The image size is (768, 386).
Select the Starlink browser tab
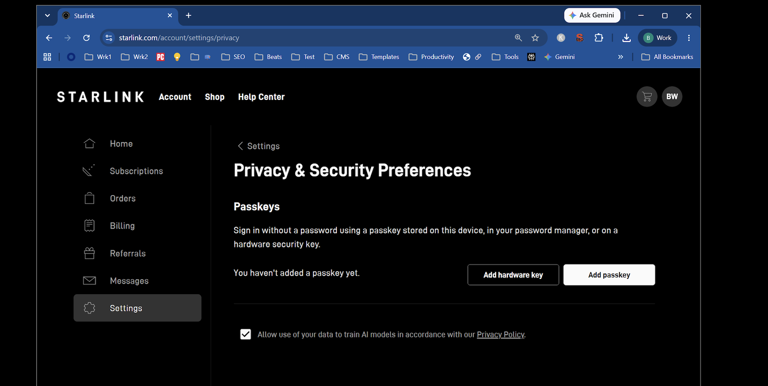[x=118, y=16]
